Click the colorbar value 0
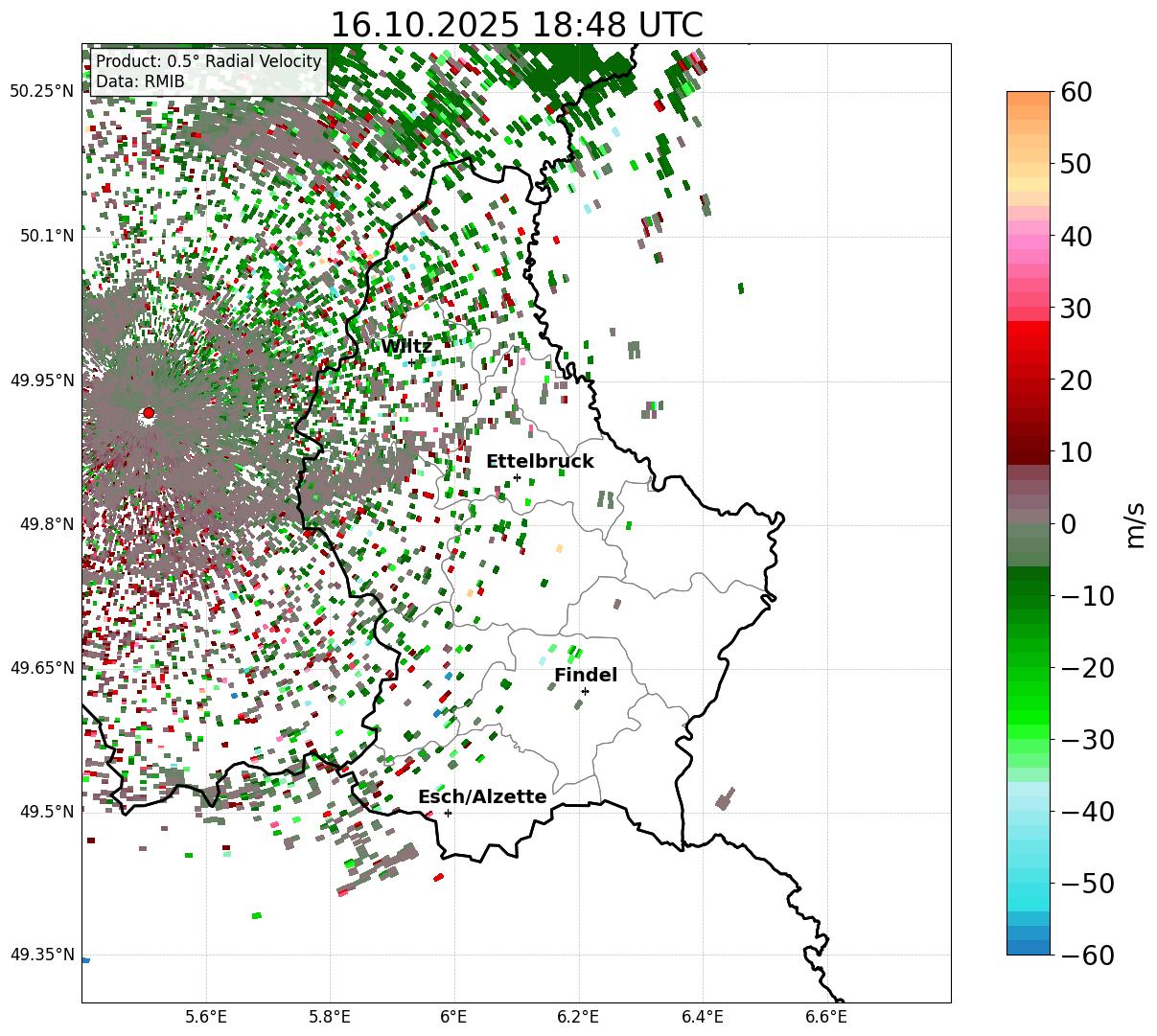The width and height of the screenshot is (1157, 1036). (1067, 523)
